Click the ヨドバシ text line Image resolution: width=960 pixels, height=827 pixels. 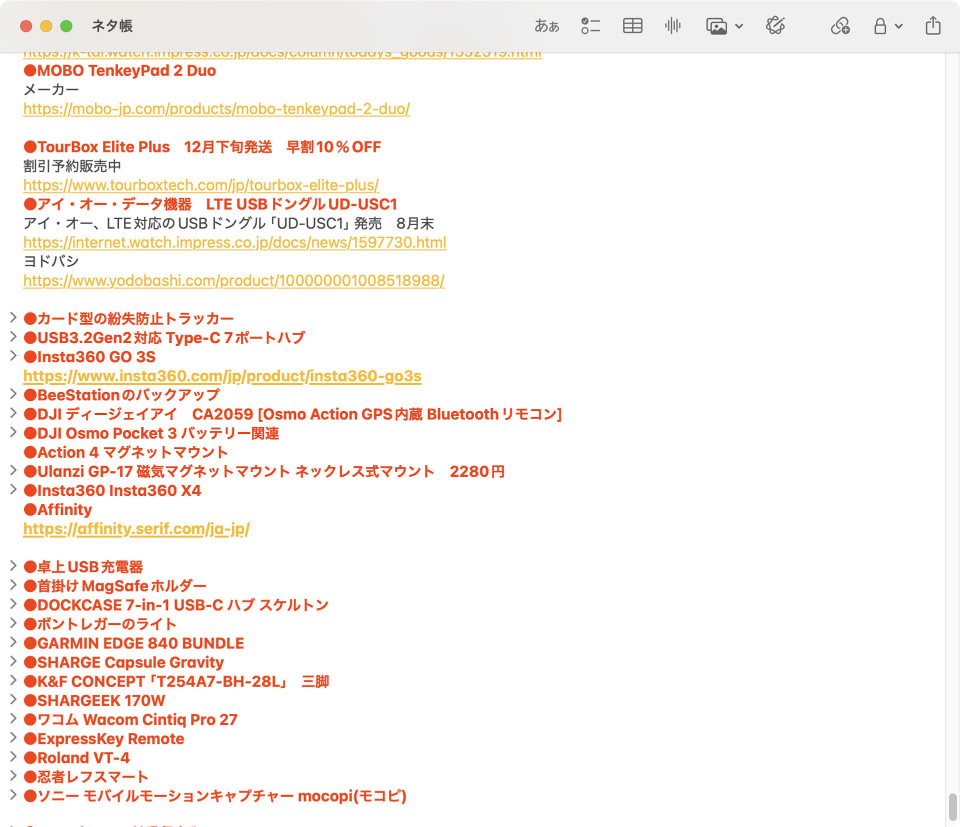(51, 261)
